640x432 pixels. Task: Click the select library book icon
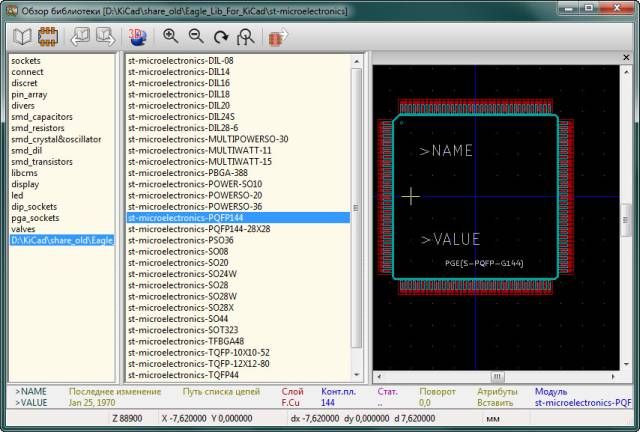(22, 37)
